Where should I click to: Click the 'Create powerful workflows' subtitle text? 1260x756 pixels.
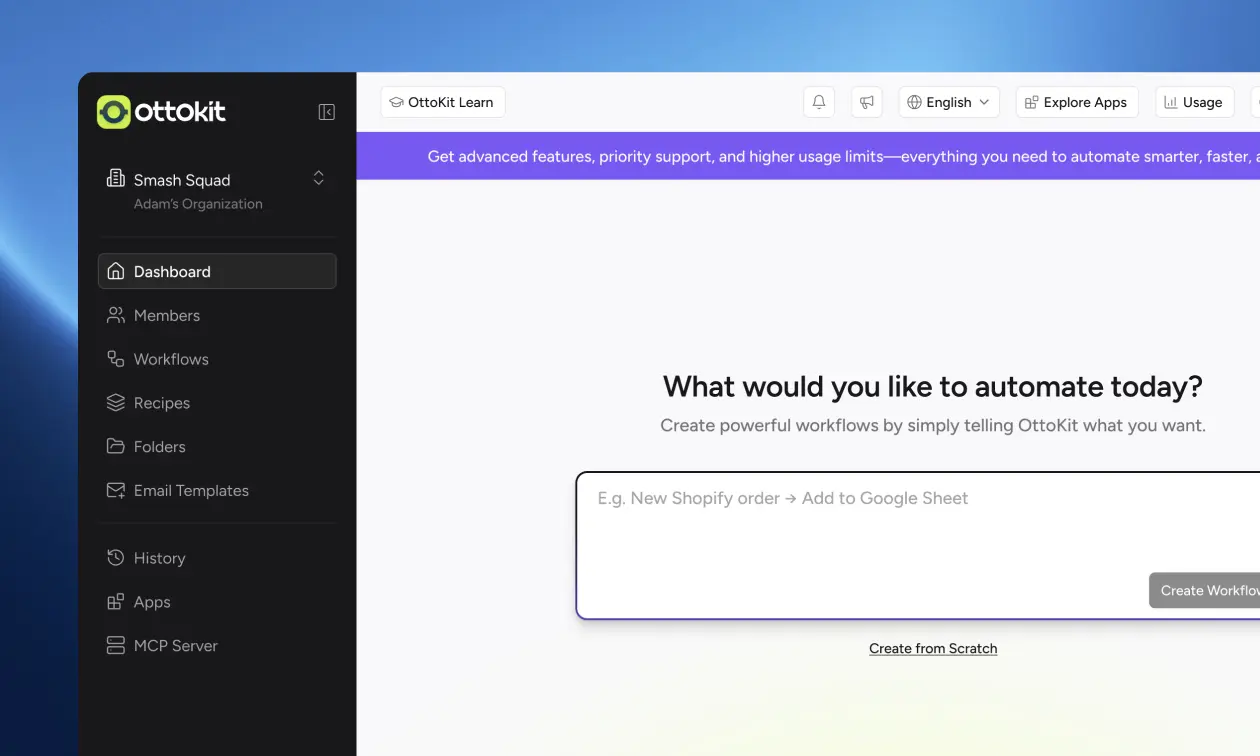click(933, 426)
